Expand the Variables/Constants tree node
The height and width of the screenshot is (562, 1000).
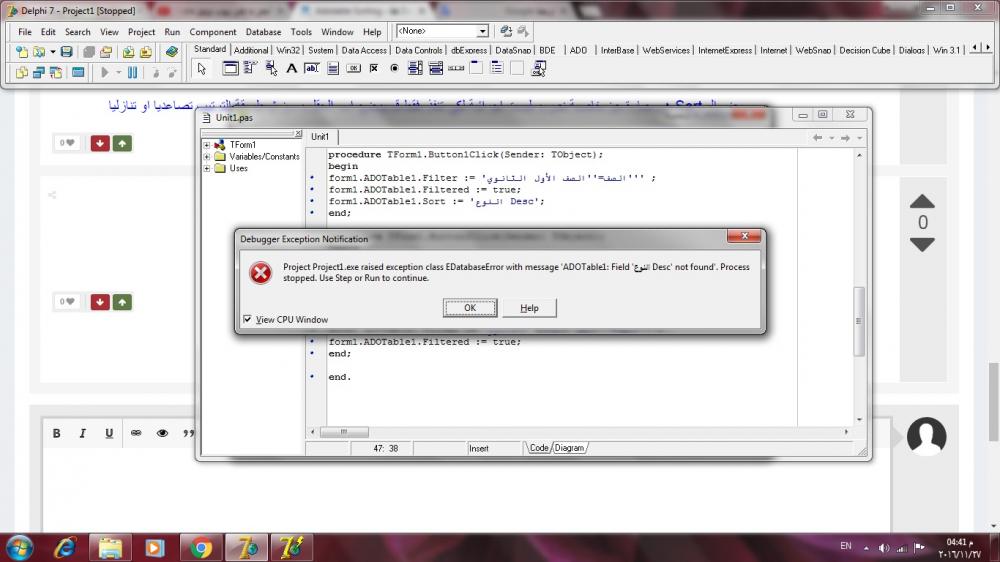point(207,156)
